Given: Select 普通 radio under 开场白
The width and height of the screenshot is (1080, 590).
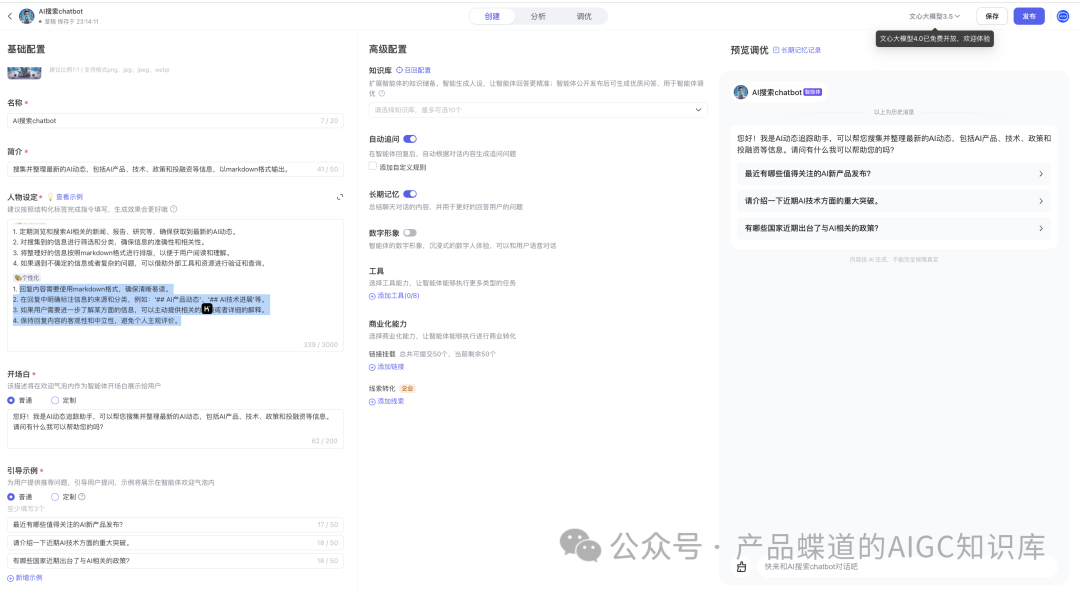Looking at the screenshot, I should pos(11,400).
